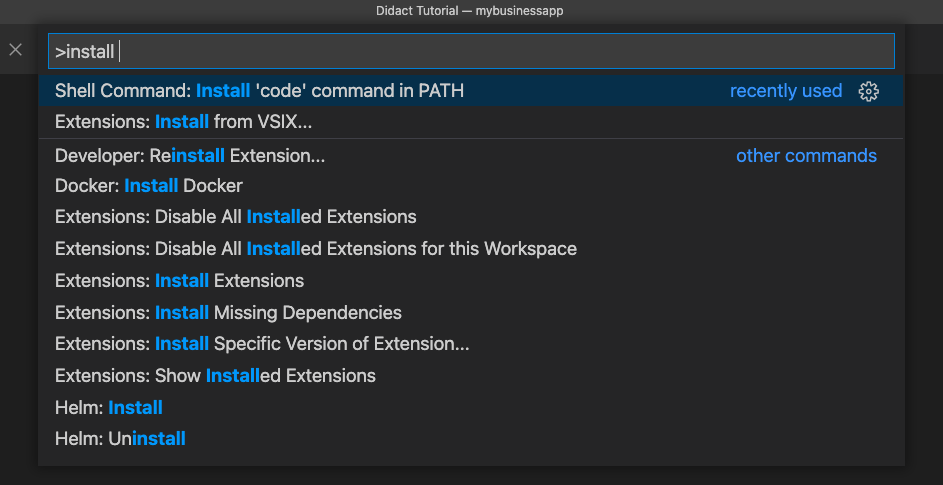The height and width of the screenshot is (485, 943).
Task: Open Extensions: Install Extensions
Action: [471, 281]
